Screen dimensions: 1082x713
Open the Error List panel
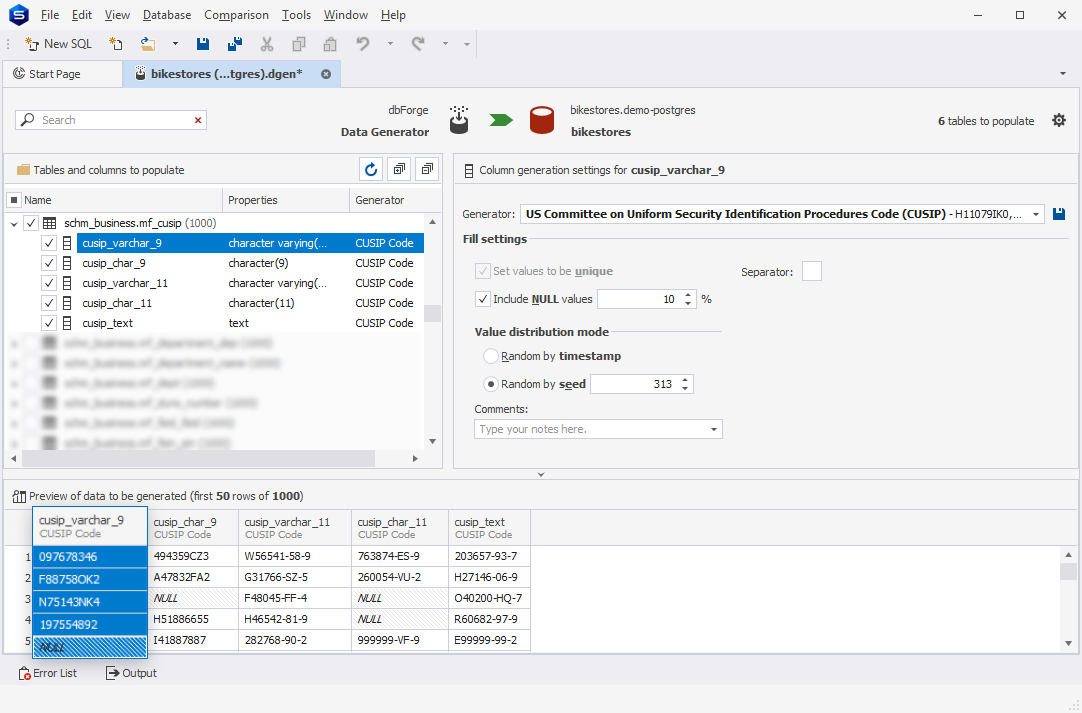pos(48,673)
